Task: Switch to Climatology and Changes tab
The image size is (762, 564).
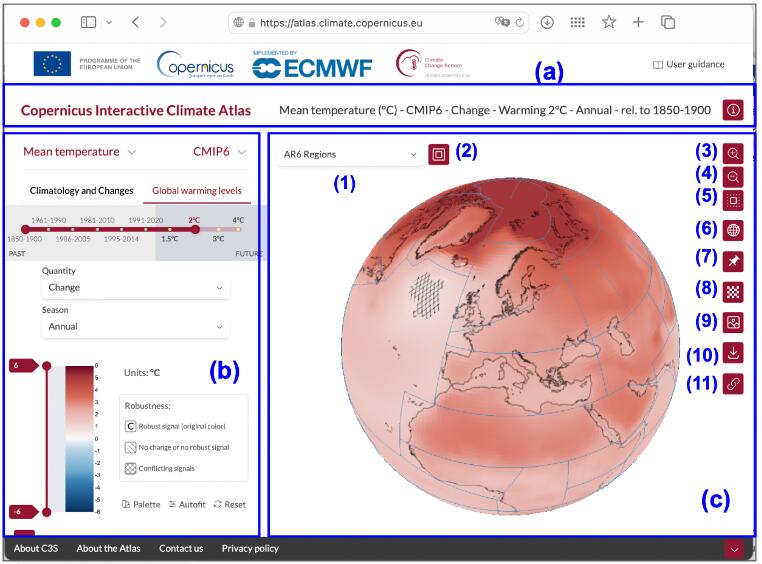Action: click(x=81, y=191)
